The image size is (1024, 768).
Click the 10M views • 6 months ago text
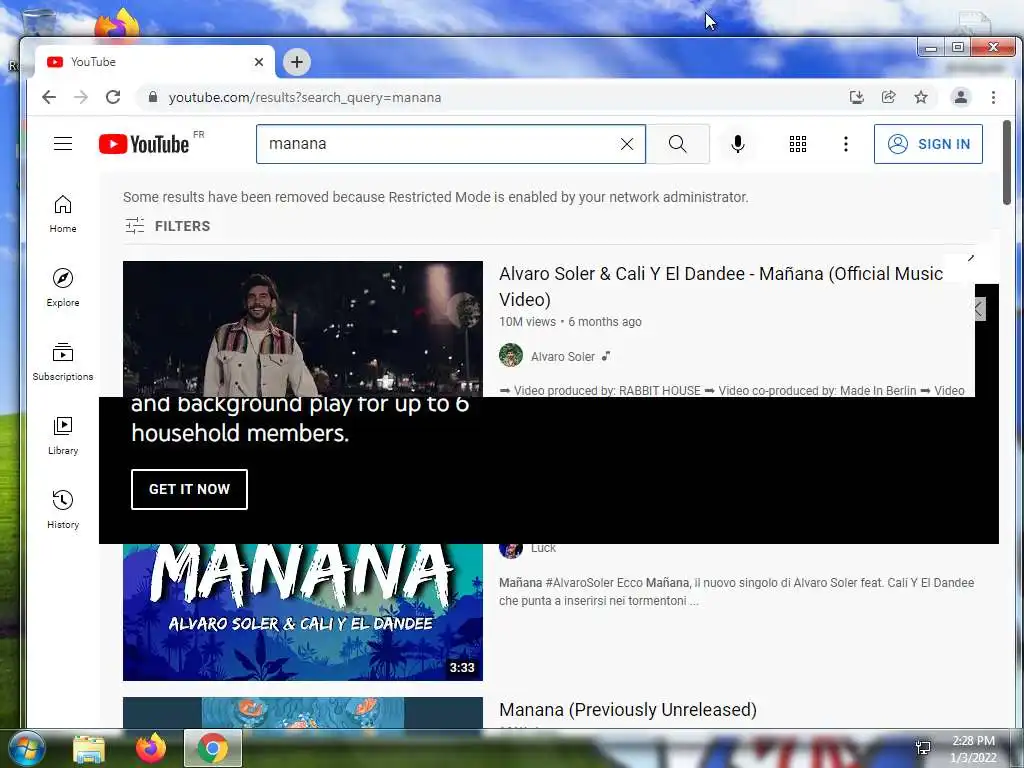pos(570,321)
